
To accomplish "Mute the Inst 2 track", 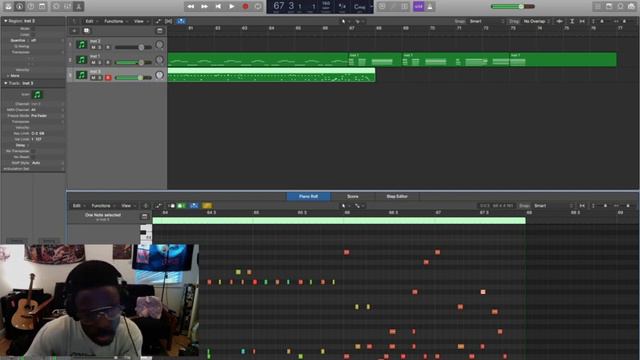I will pos(93,47).
